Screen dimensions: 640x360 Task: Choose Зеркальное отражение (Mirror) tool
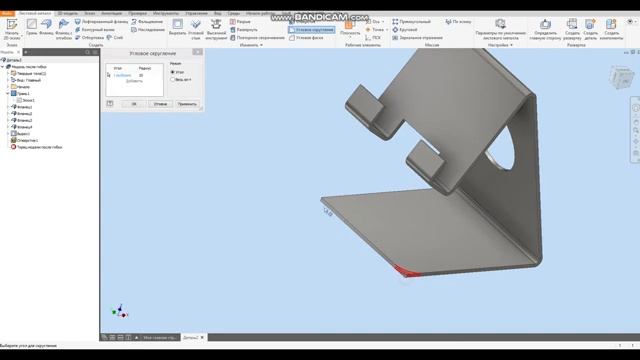point(418,38)
